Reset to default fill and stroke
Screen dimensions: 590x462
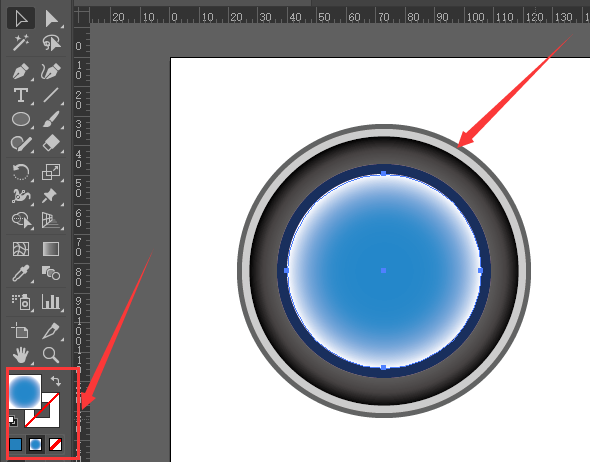pos(13,421)
